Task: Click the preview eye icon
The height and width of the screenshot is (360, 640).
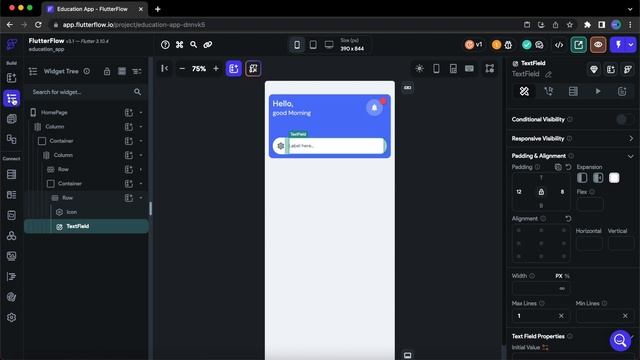Action: [598, 44]
